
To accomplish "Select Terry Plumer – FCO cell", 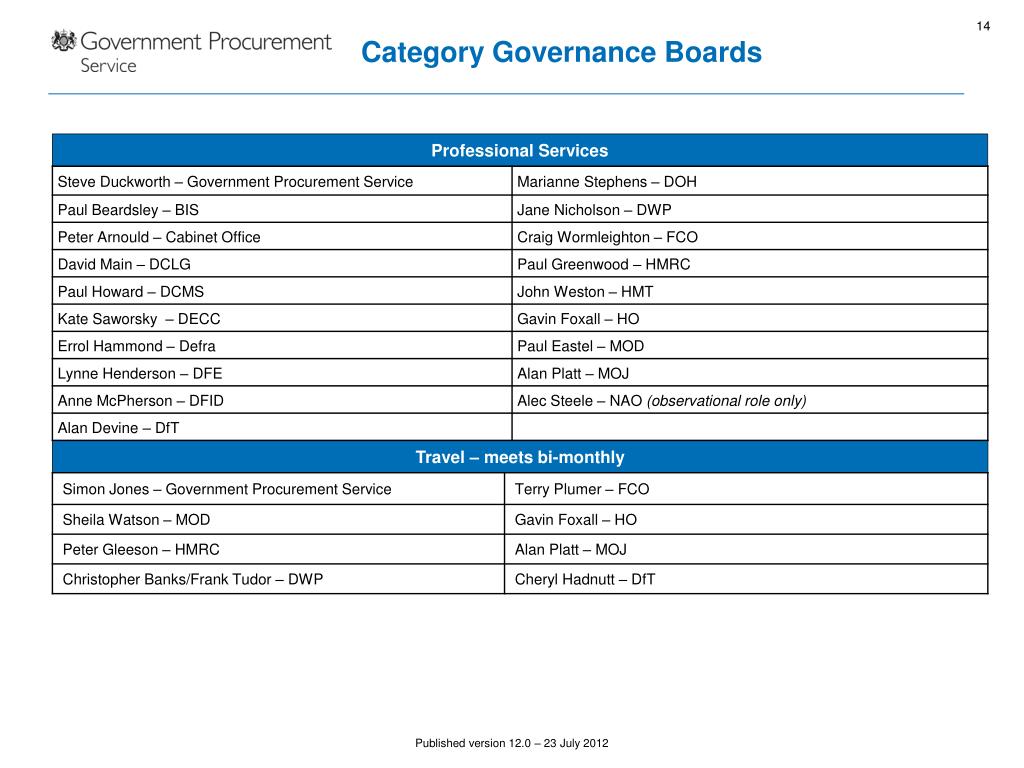I will tap(746, 488).
